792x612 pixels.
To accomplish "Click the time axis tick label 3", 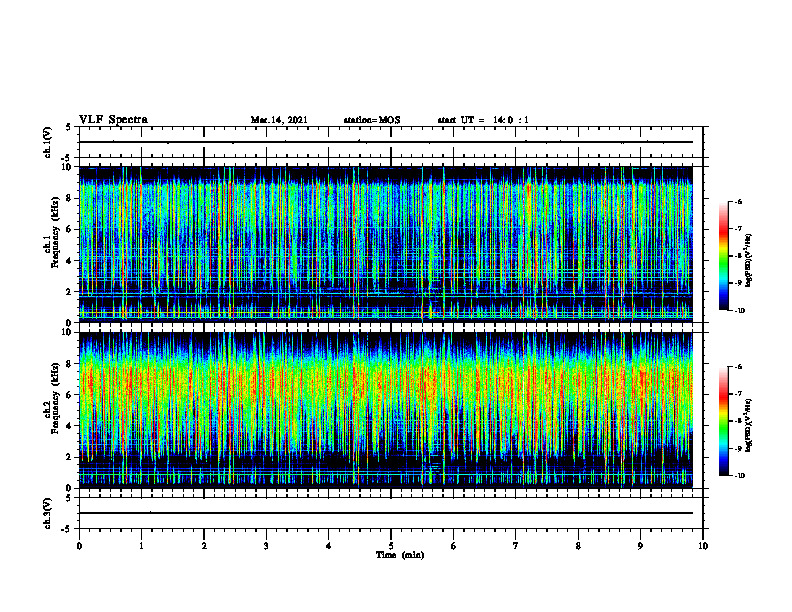I will tap(266, 546).
